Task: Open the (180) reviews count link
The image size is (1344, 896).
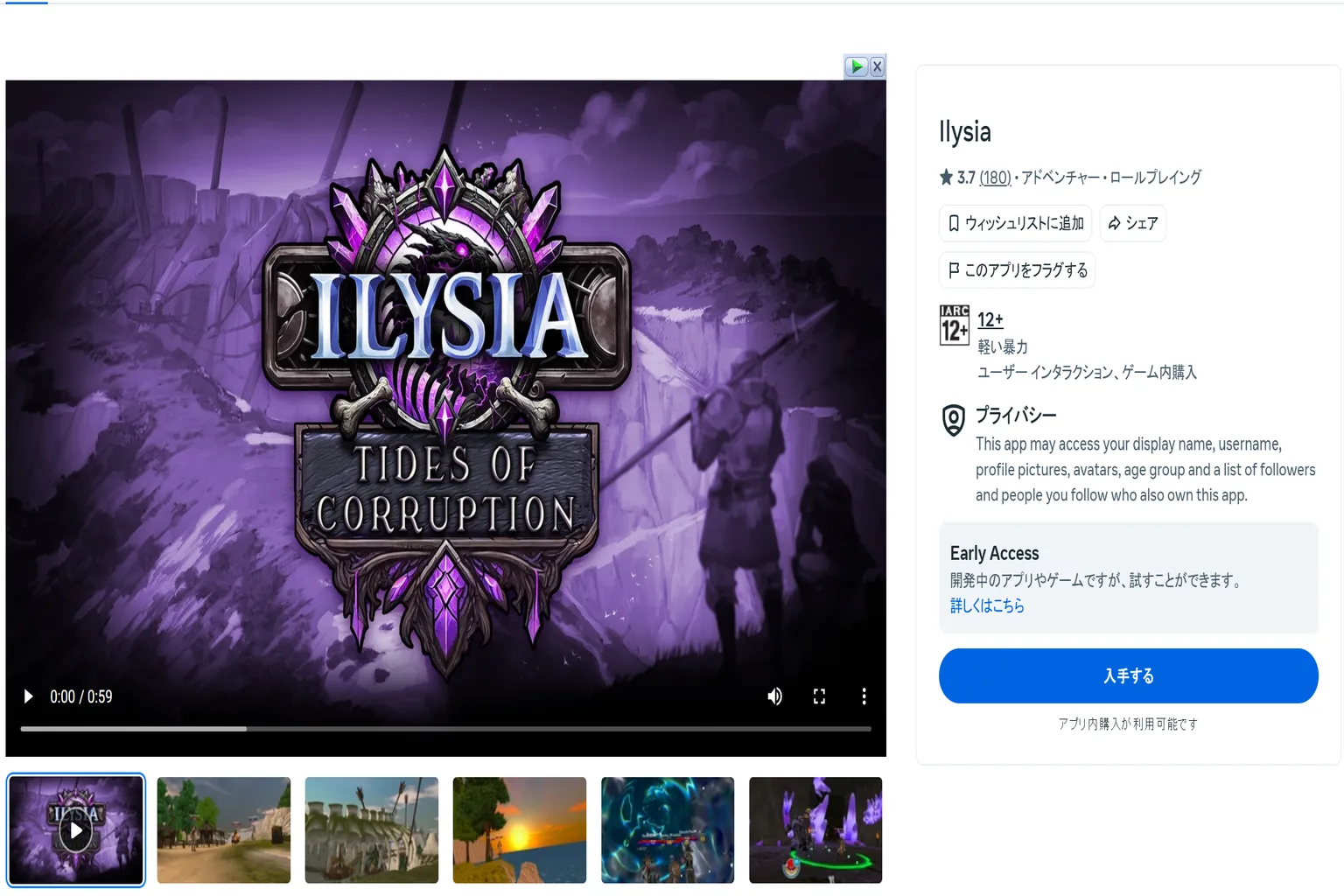Action: (x=995, y=178)
